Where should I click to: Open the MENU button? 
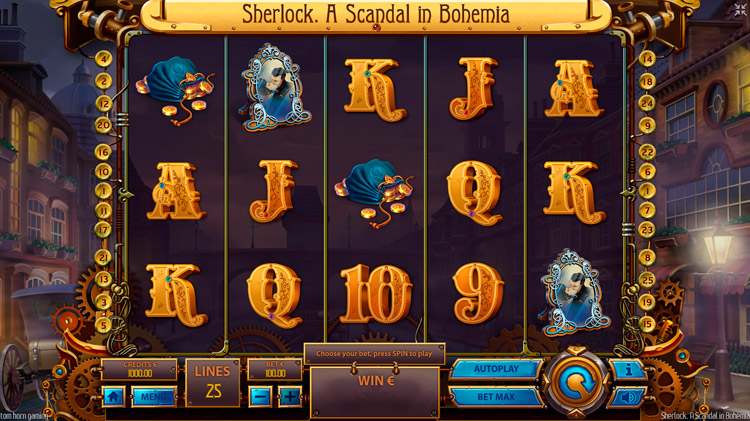[154, 397]
